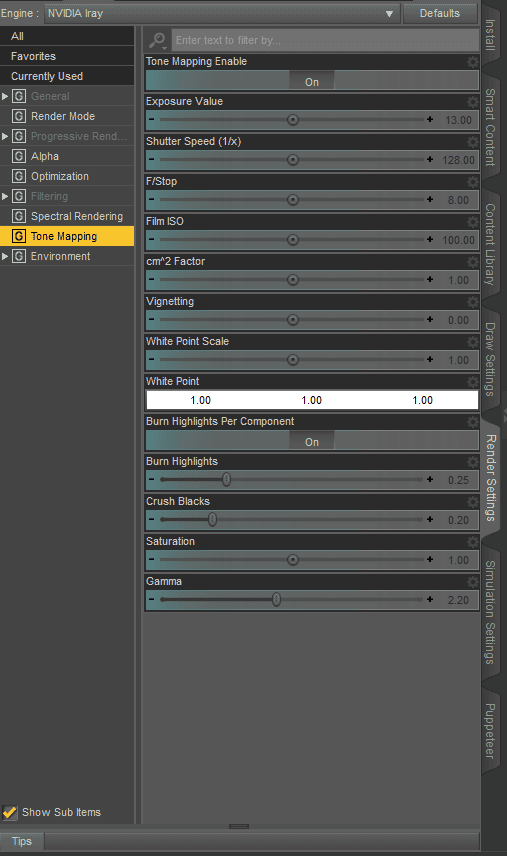Click the G icon beside Optimization
Viewport: 507px width, 856px height.
pyautogui.click(x=19, y=176)
